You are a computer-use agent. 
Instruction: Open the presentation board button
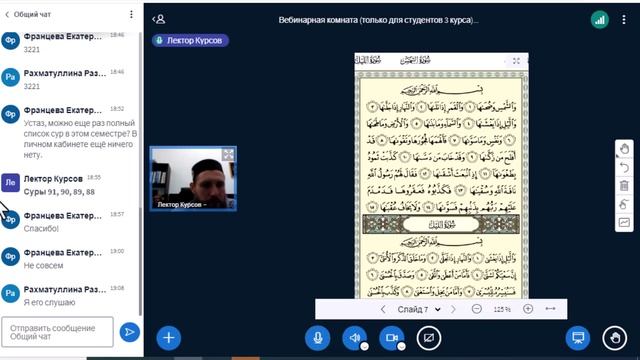click(578, 338)
